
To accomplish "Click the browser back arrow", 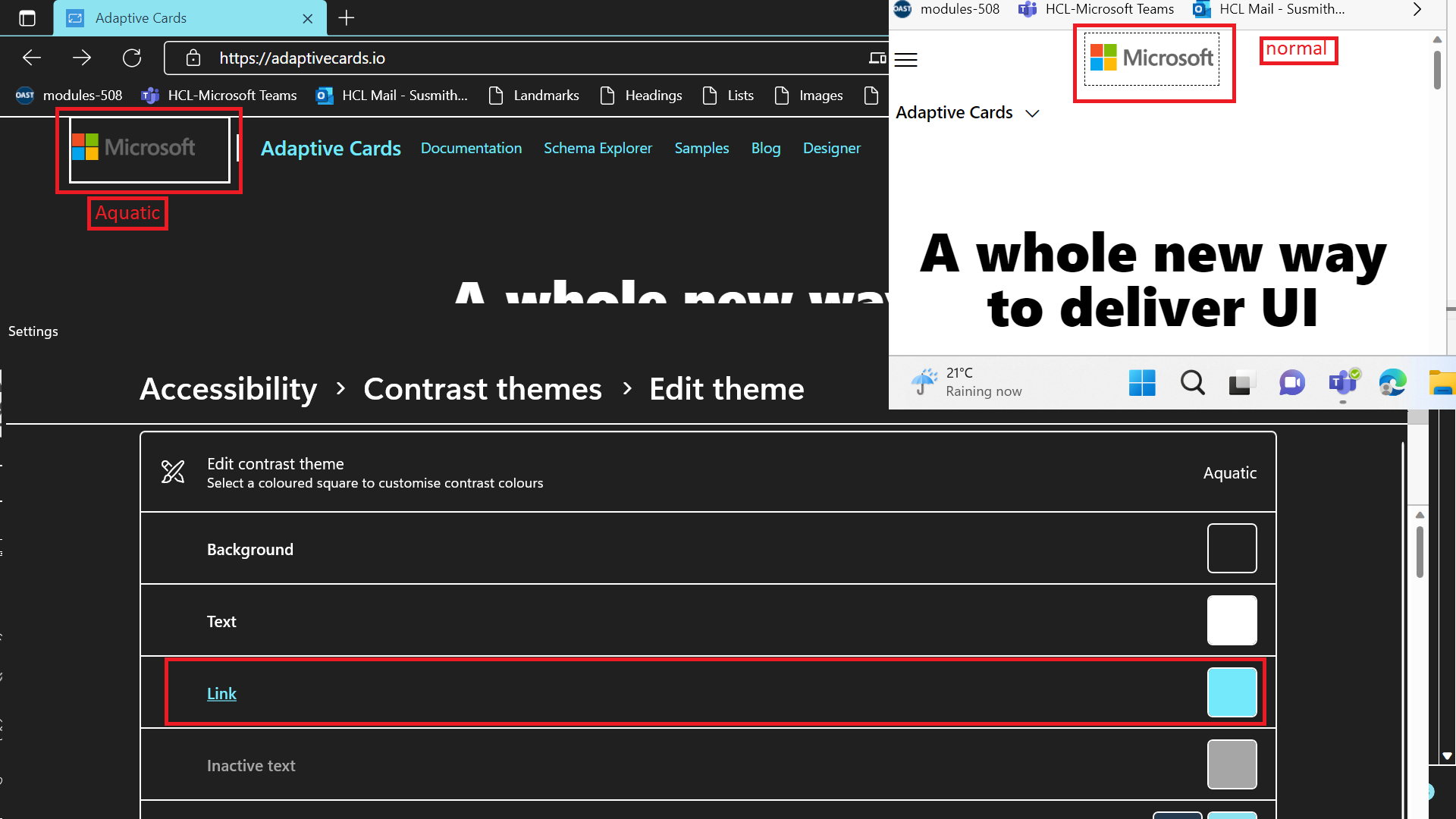I will 32,58.
